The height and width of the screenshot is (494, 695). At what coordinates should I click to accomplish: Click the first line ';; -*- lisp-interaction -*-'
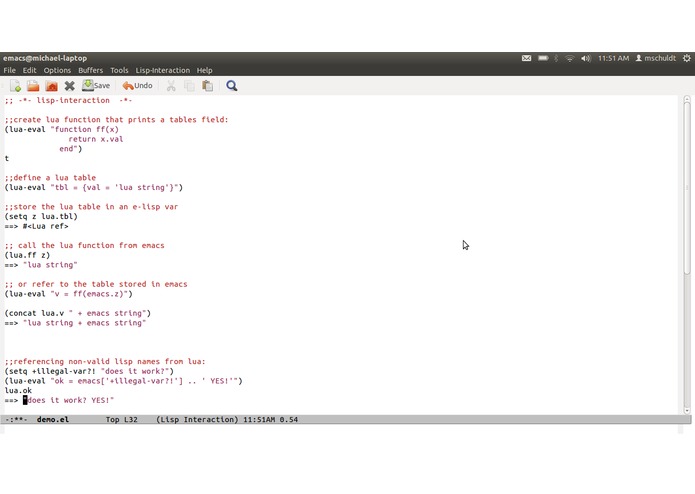click(69, 100)
